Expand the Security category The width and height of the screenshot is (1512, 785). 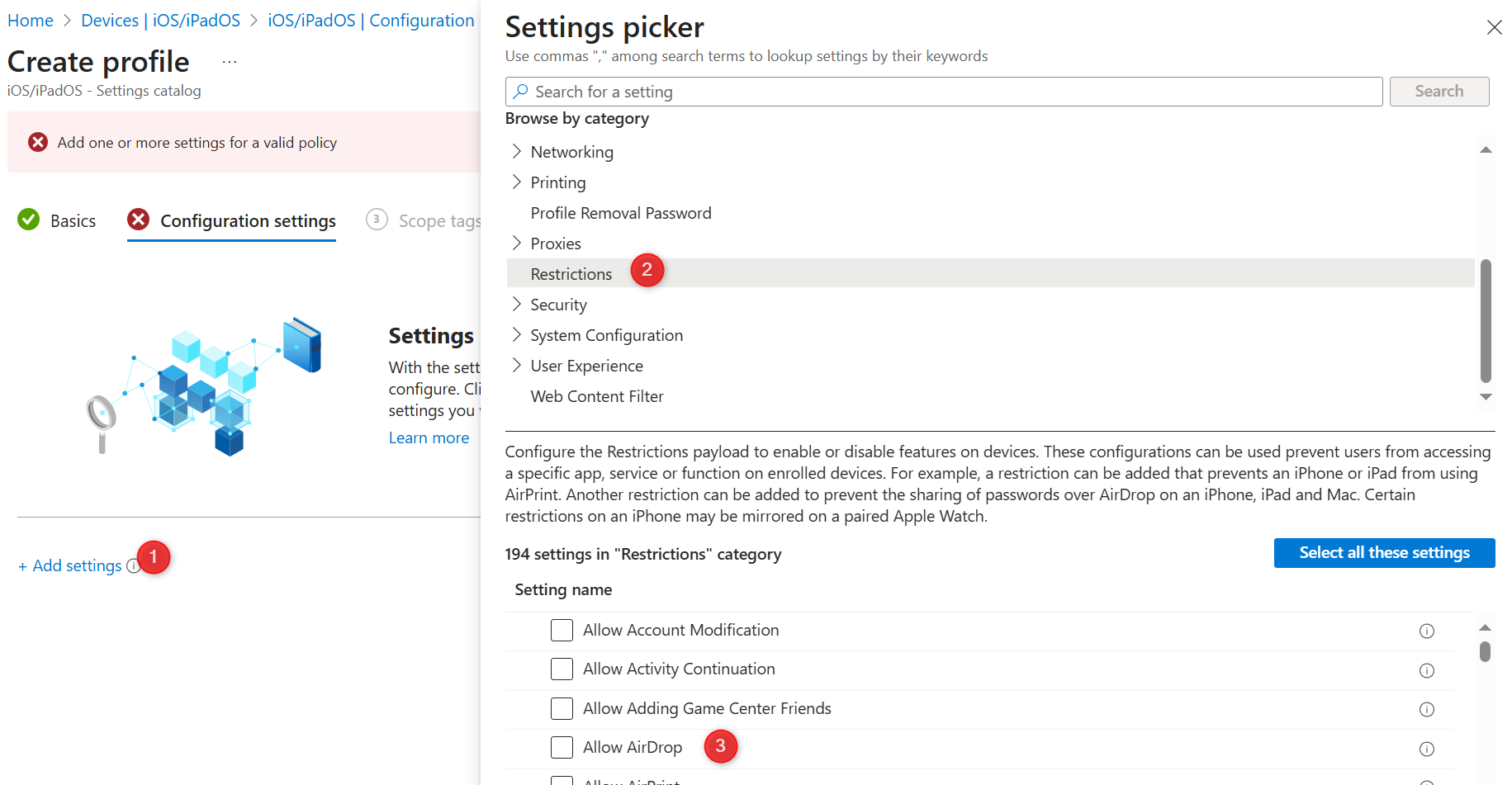[x=516, y=304]
